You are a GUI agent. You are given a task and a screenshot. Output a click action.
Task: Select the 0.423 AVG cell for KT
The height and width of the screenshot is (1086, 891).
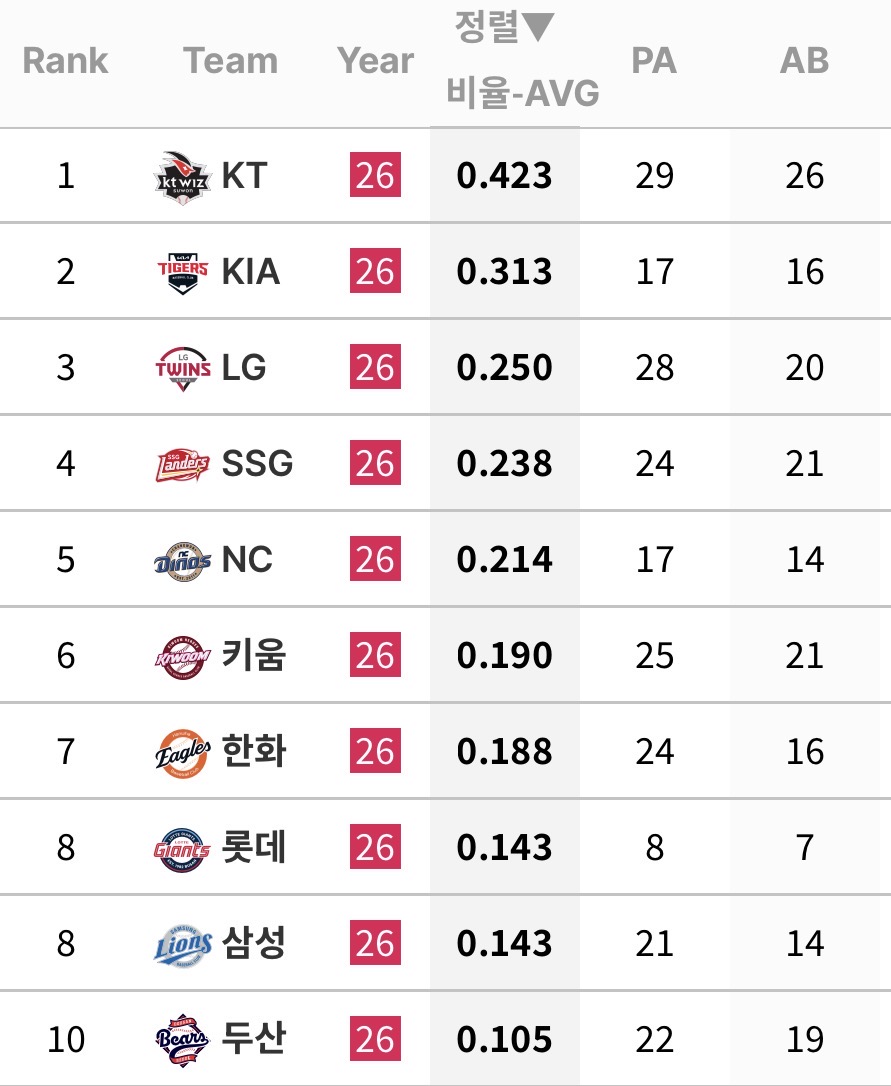[504, 175]
